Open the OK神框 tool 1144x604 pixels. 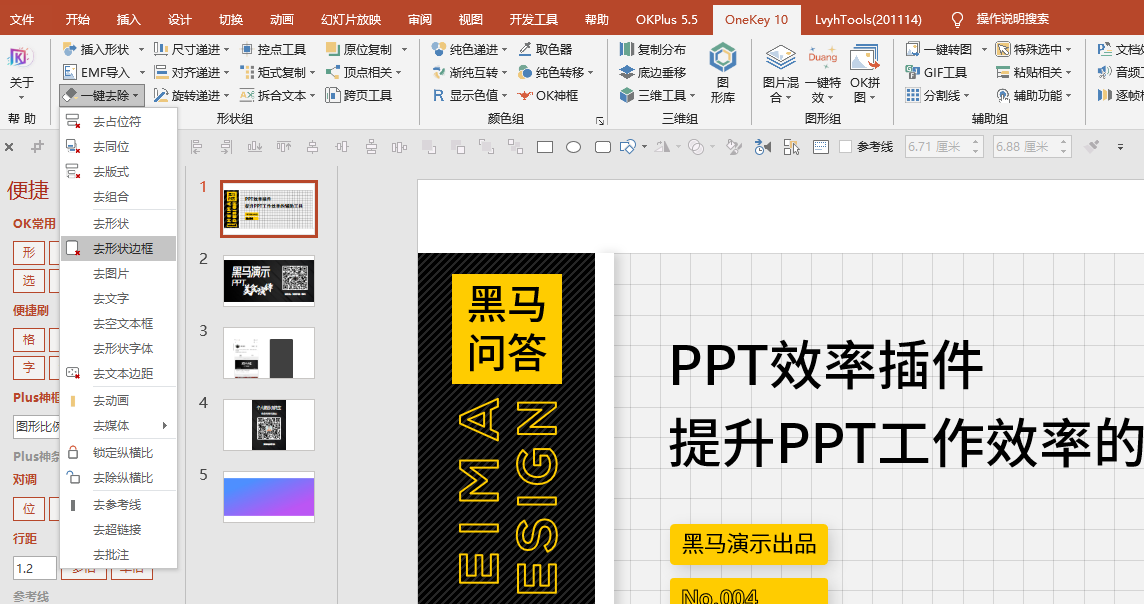click(548, 96)
